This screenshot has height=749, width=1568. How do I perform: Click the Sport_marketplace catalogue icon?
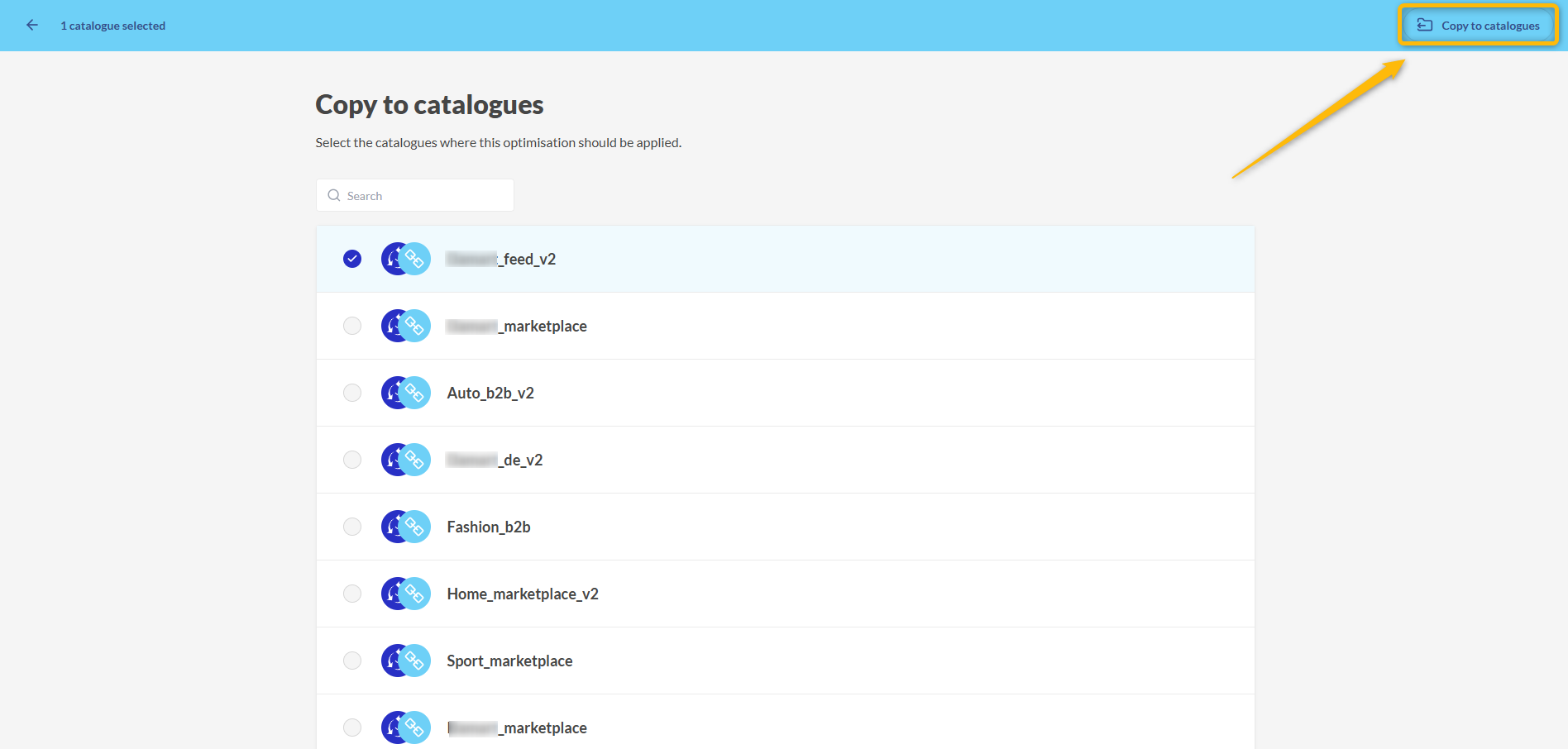click(406, 661)
